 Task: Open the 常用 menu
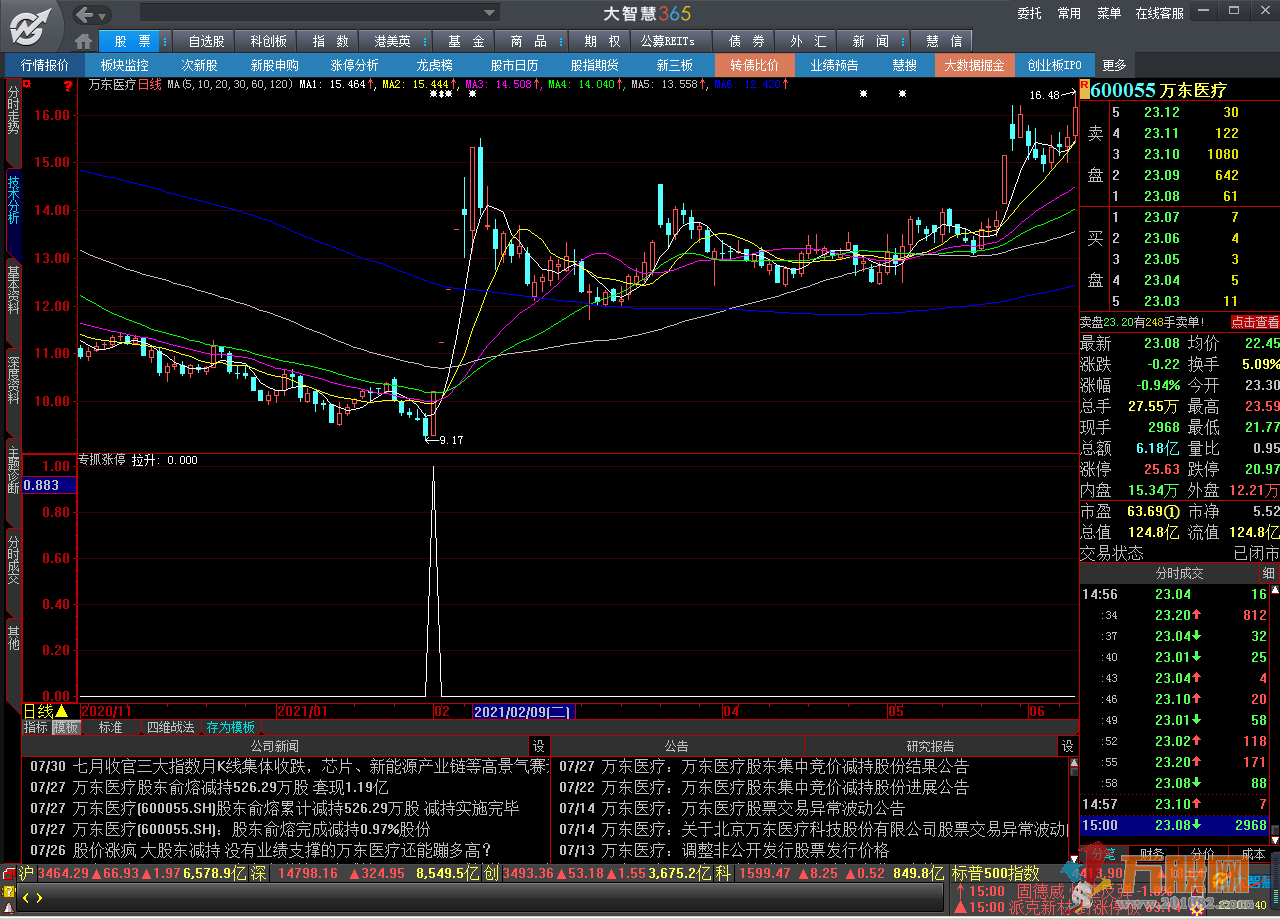coord(1069,13)
